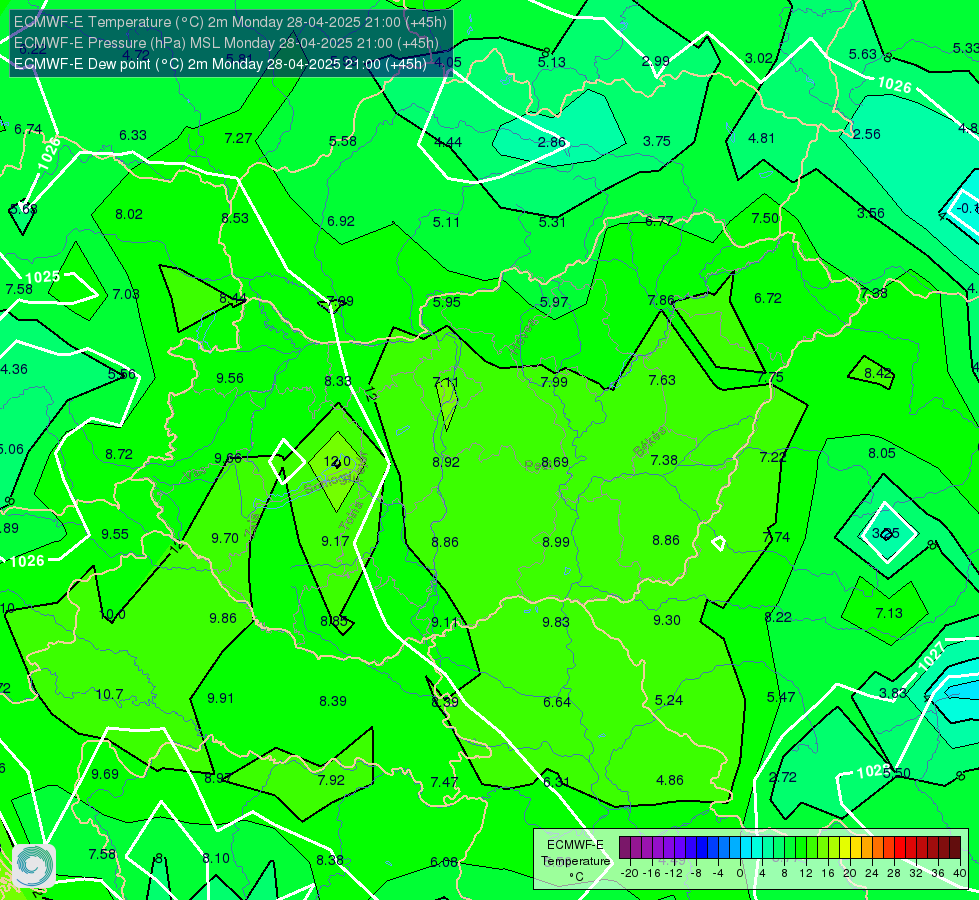Click the swirl logo icon at bottom-left
The width and height of the screenshot is (979, 900).
tap(34, 866)
